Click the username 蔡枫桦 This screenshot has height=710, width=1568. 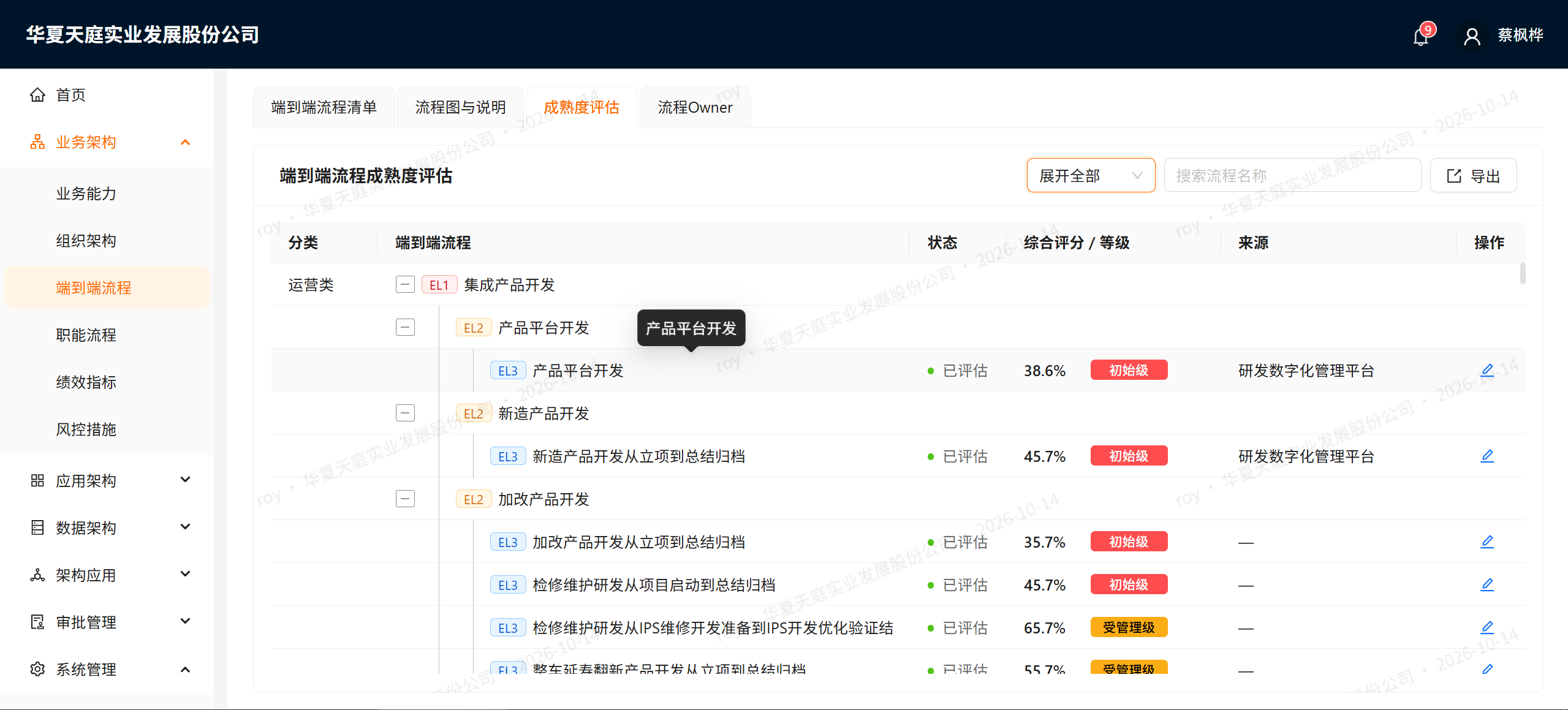(1520, 35)
